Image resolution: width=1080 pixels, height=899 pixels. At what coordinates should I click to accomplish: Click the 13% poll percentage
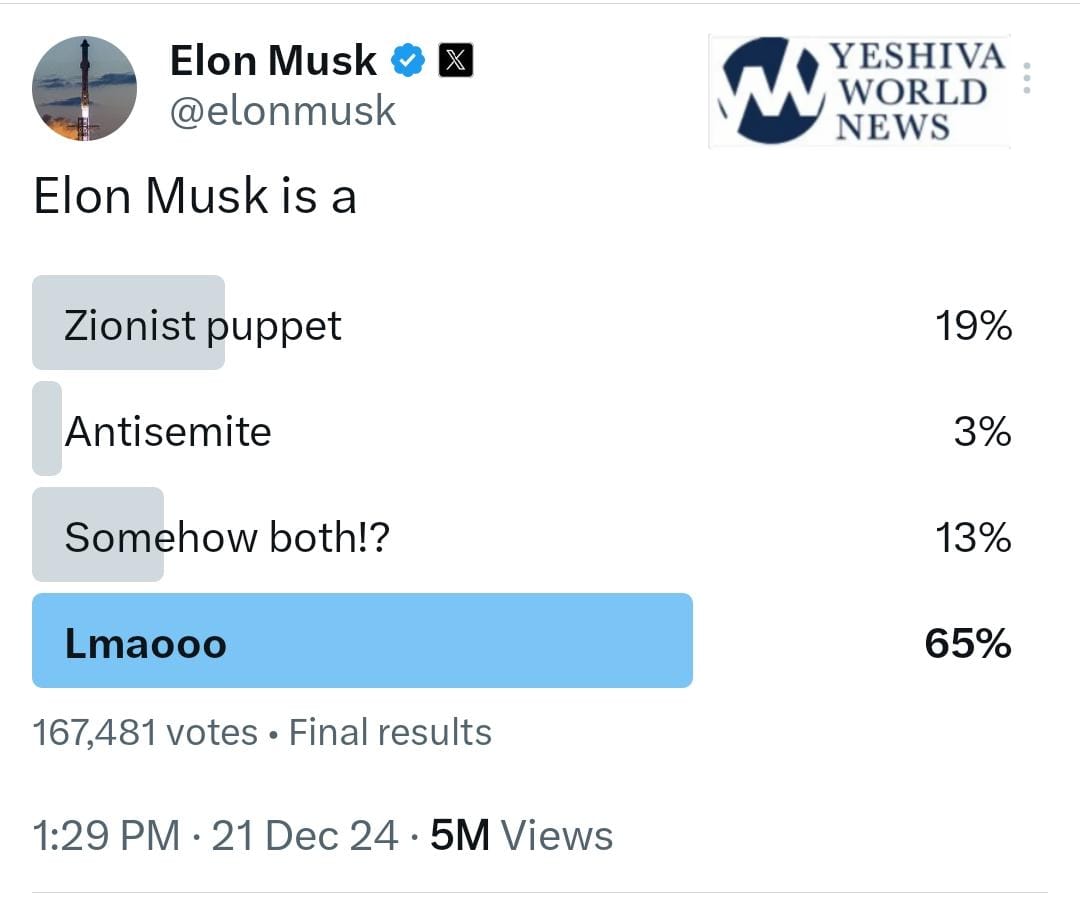973,538
